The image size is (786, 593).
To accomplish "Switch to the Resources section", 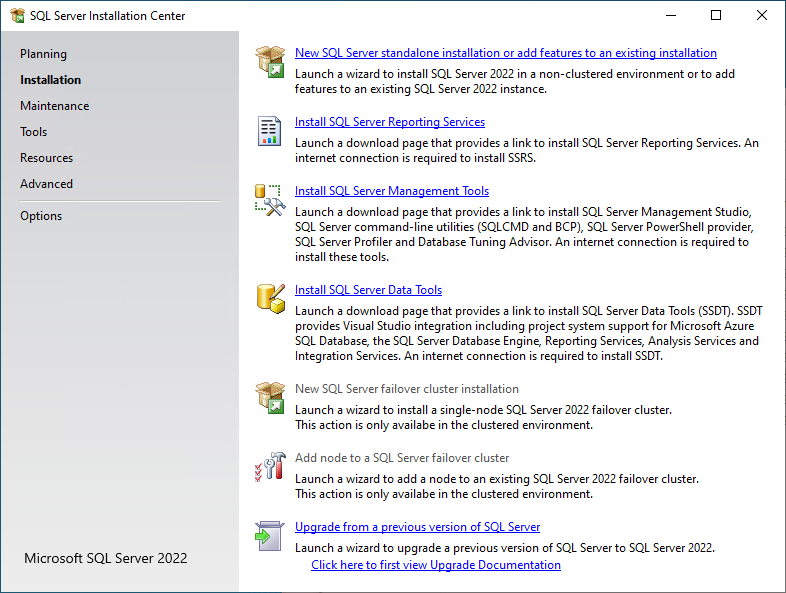I will (x=47, y=158).
